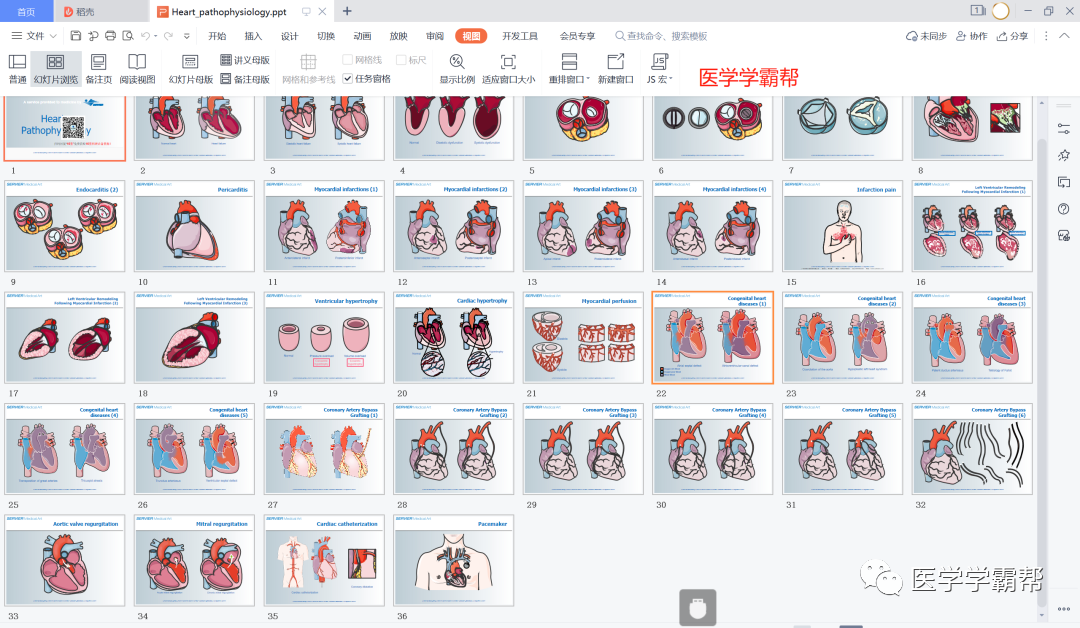Open the bottom sidebar image tool icon
Screen dimensions: 1080x628
[x=1063, y=236]
